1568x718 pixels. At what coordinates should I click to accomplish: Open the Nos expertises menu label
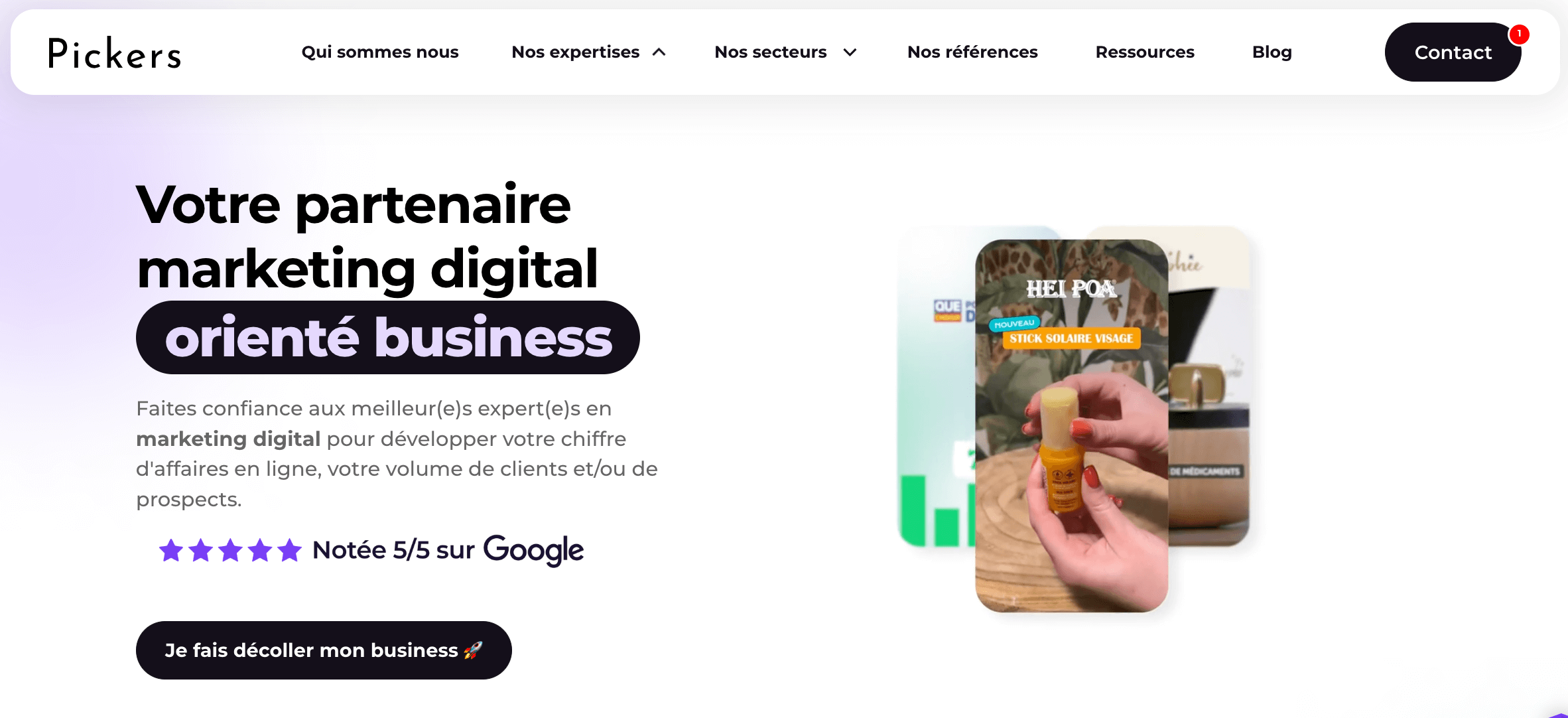pos(575,52)
